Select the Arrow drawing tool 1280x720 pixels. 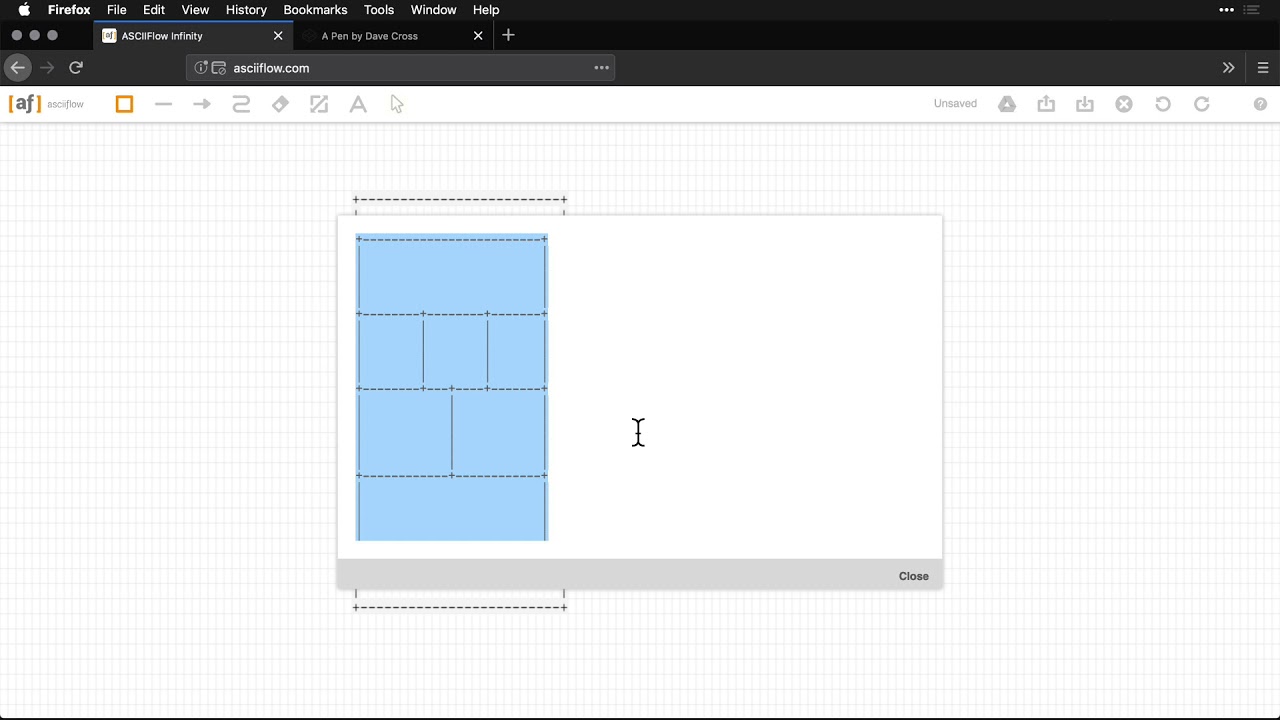[x=202, y=104]
